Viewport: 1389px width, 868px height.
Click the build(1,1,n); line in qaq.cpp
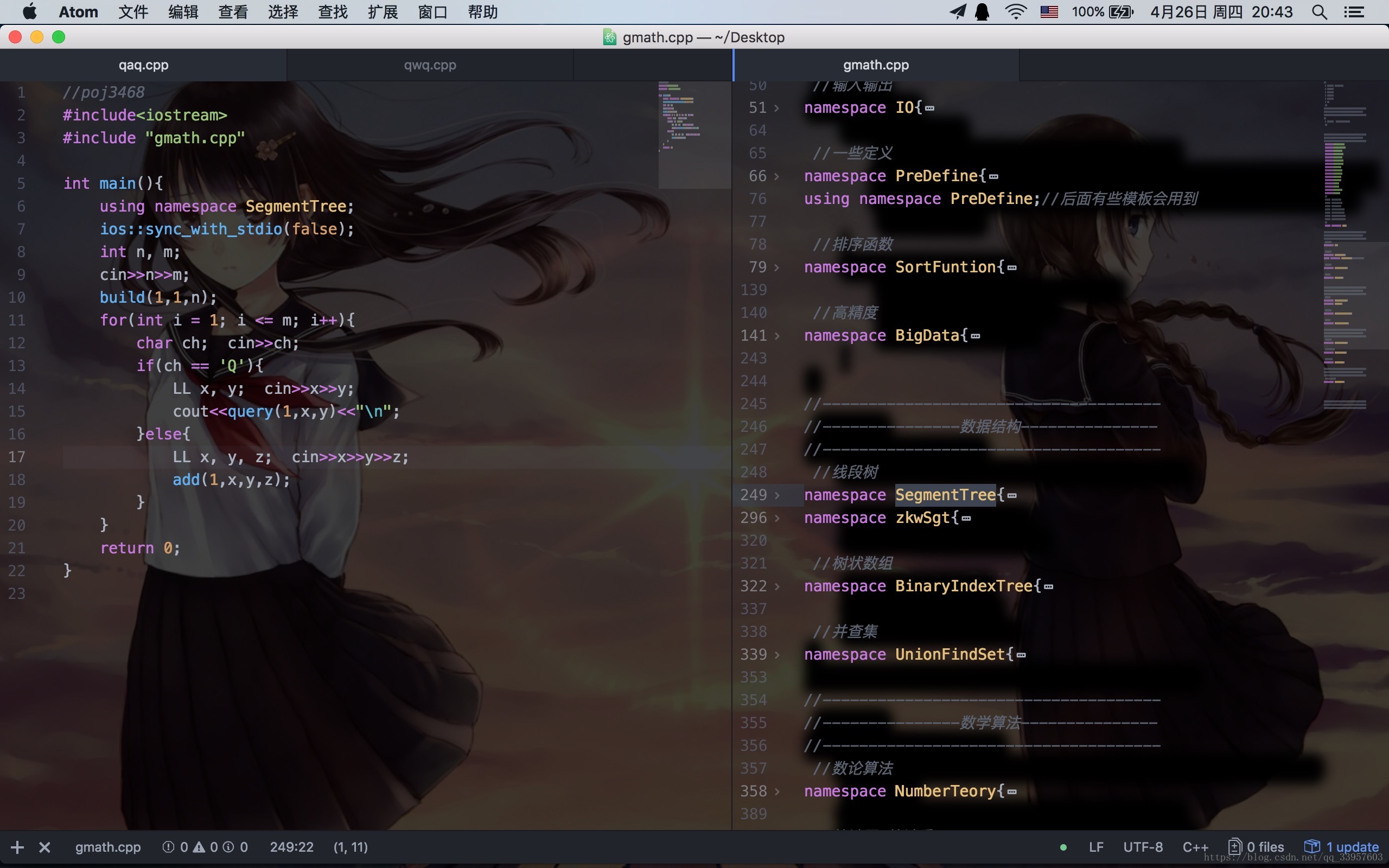coord(158,297)
